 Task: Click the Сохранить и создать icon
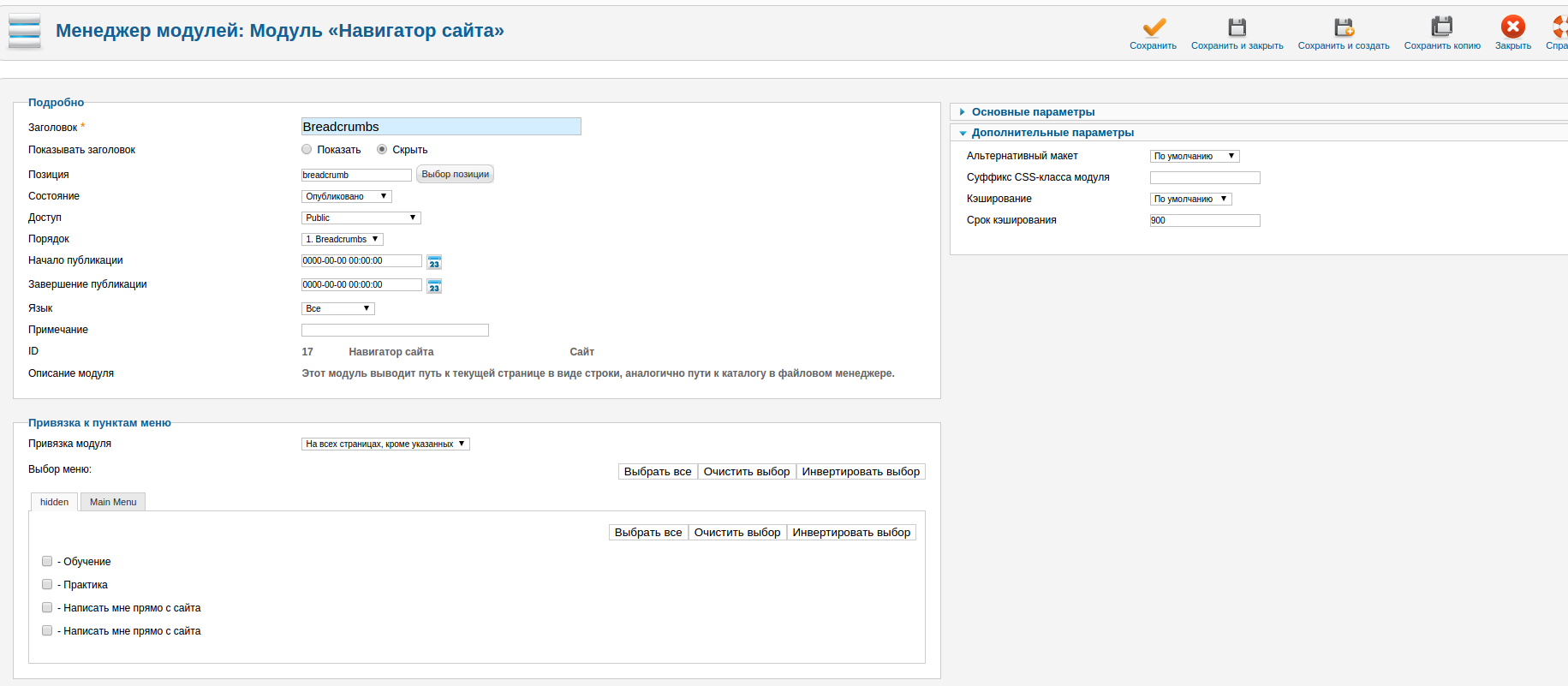pos(1344,27)
